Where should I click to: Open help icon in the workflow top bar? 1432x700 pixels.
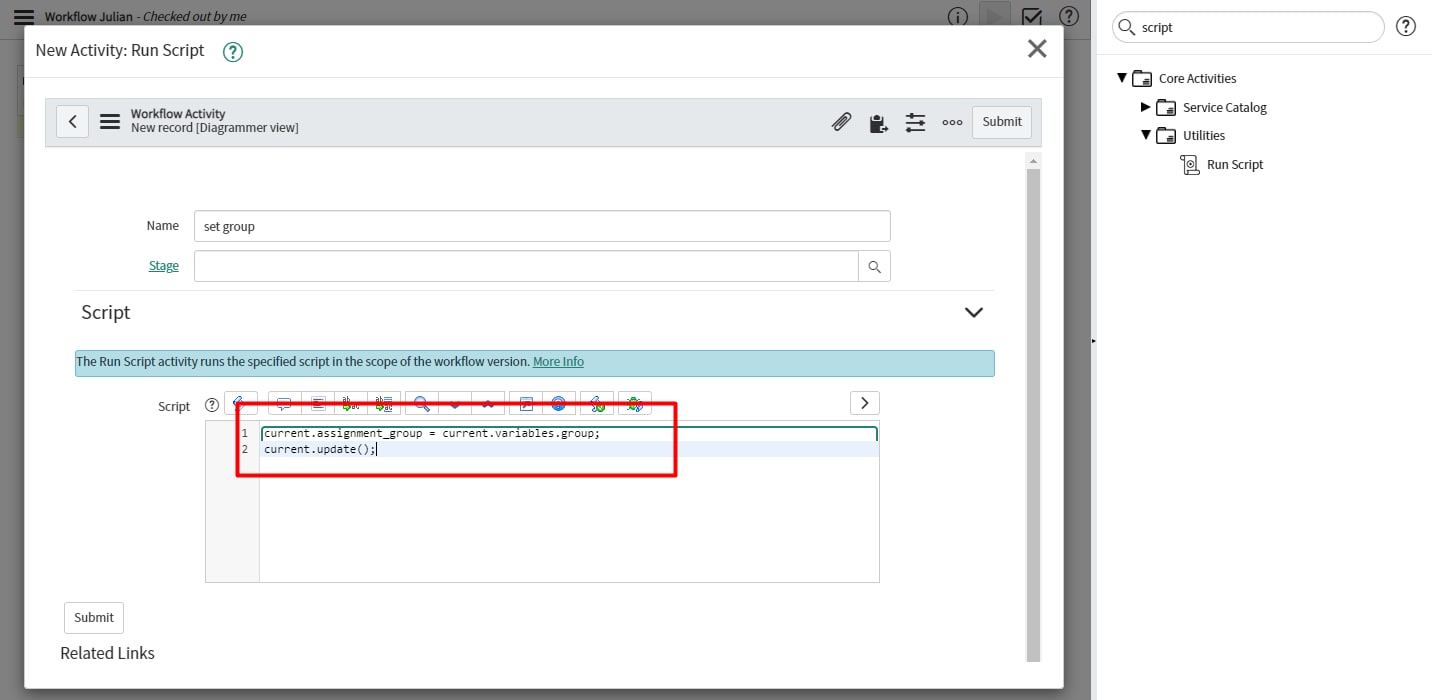pos(1069,17)
